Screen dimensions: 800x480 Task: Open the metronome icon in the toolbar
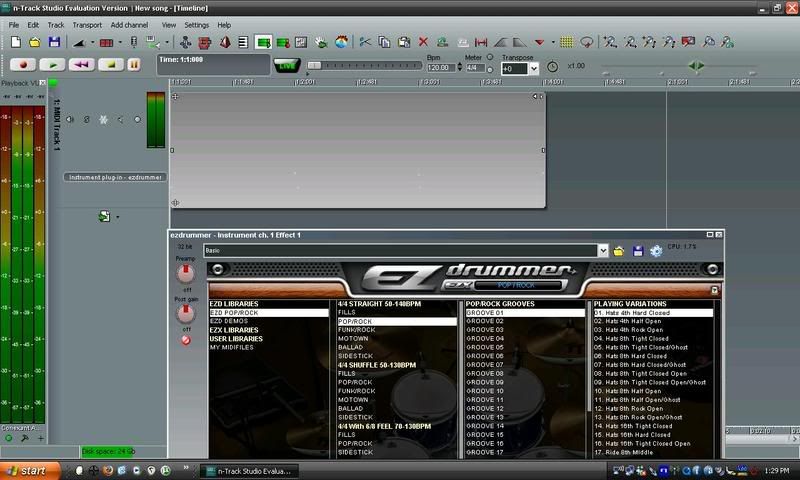pos(225,42)
